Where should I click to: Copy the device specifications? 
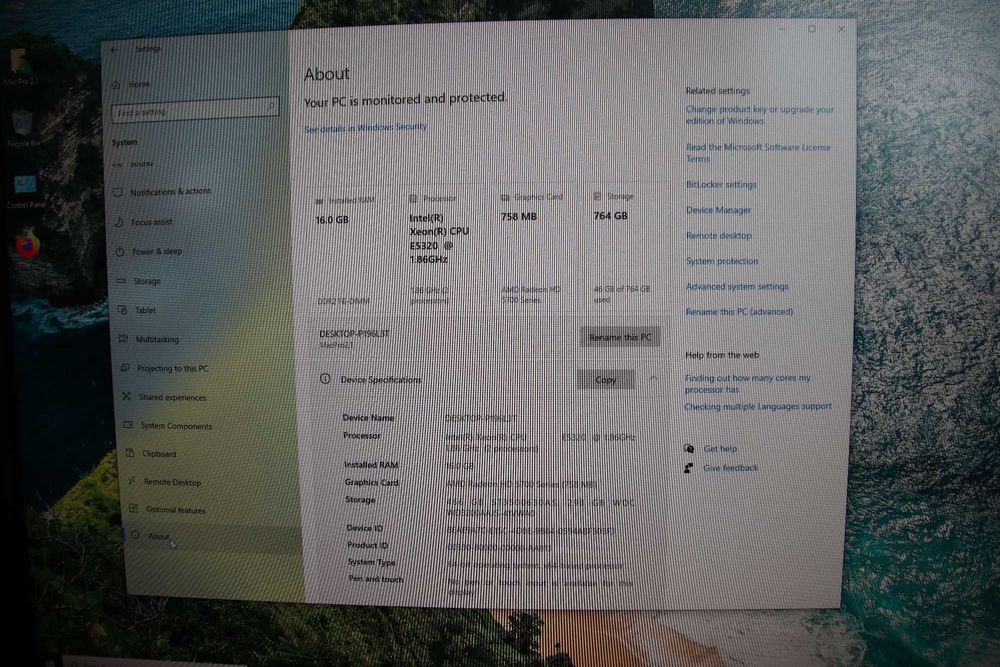pyautogui.click(x=605, y=379)
